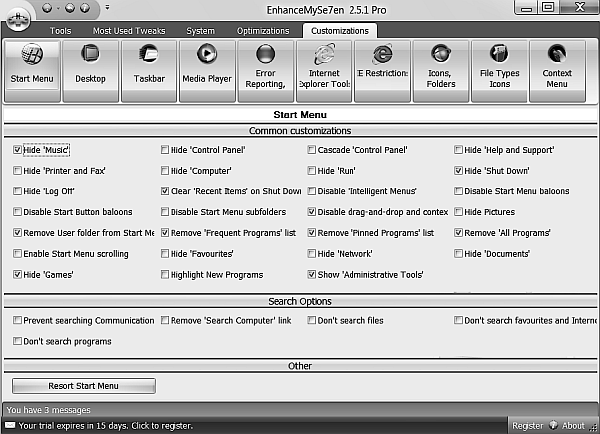Enable Highlight New Programs checkbox
600x434 pixels.
pos(165,274)
